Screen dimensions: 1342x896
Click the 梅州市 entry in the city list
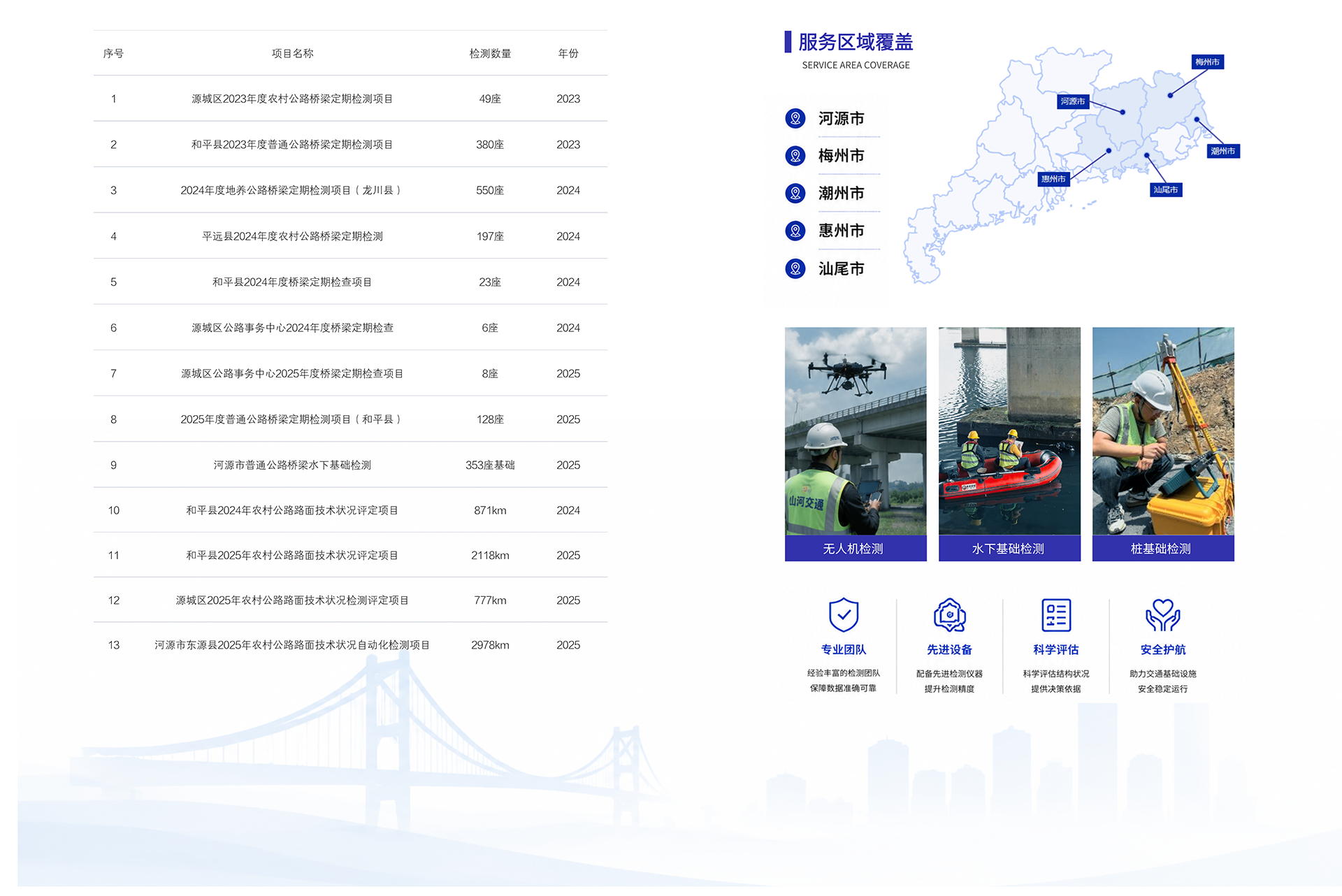842,155
